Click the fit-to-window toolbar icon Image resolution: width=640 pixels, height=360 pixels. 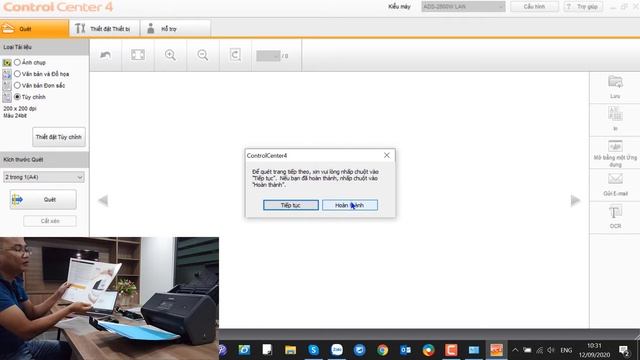[138, 55]
